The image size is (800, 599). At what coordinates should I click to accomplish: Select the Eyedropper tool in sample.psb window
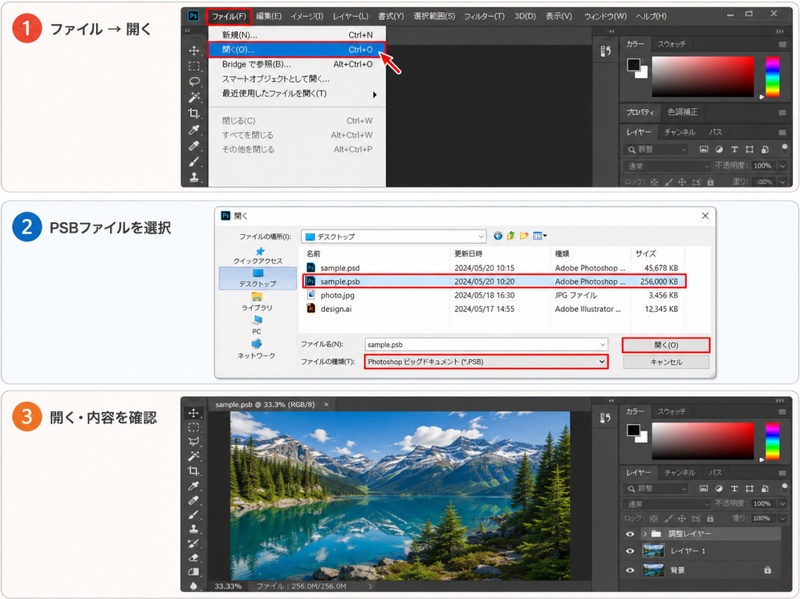[x=193, y=485]
